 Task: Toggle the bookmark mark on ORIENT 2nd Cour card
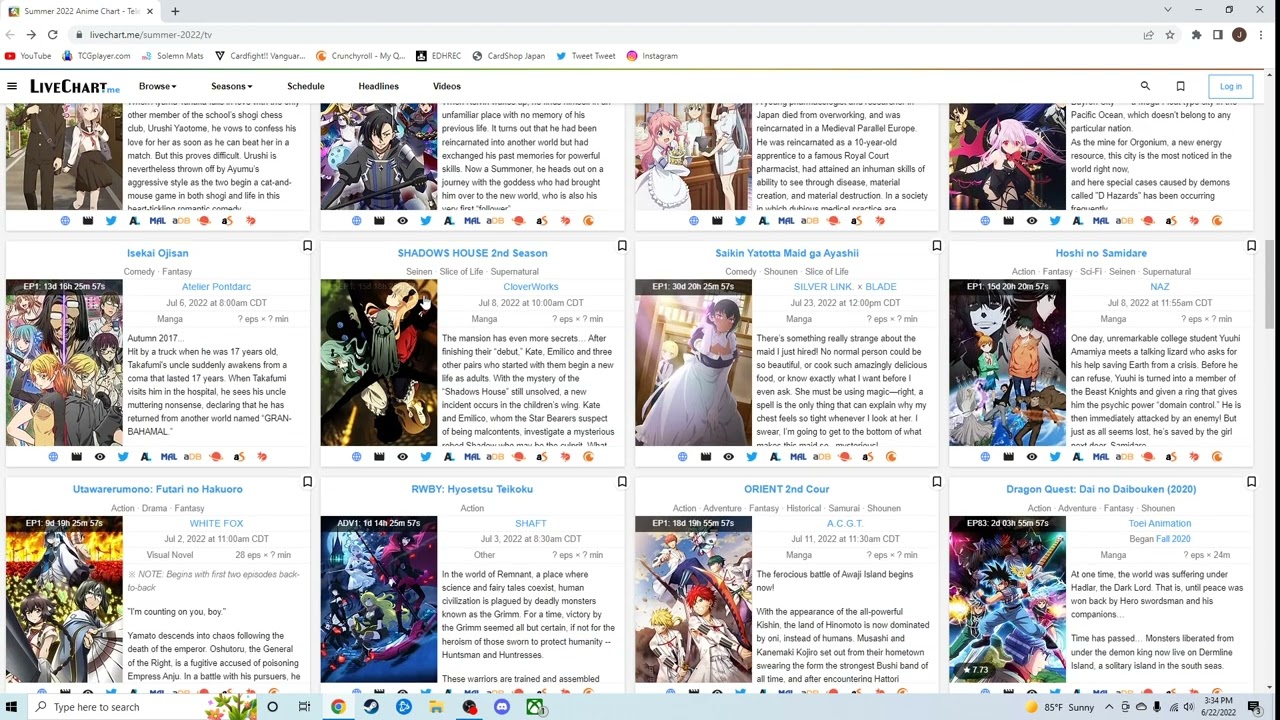[936, 482]
